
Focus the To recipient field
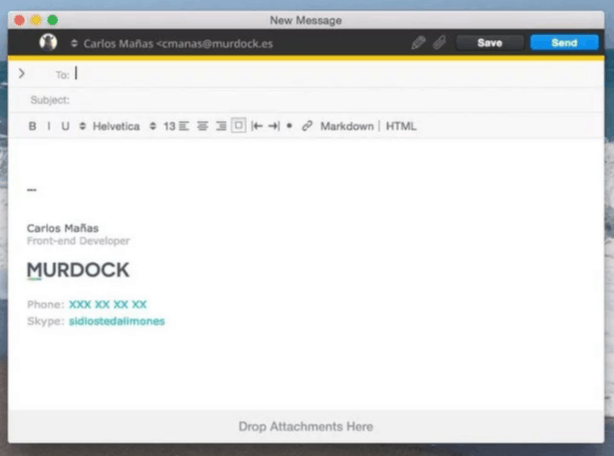(337, 74)
